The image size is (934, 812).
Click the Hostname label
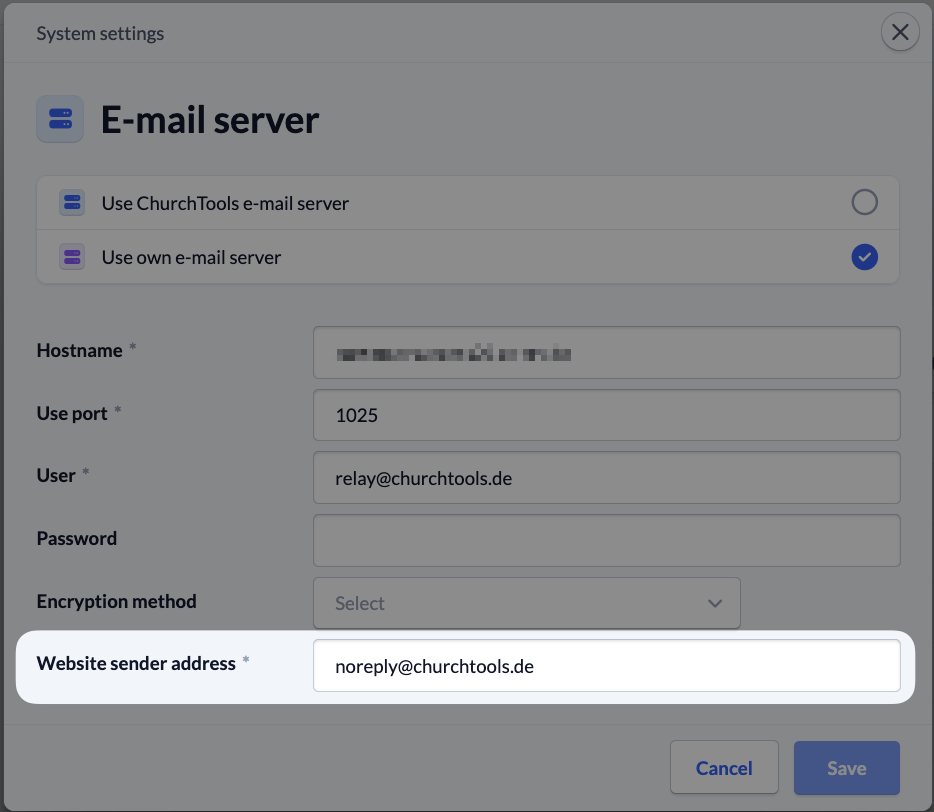(x=79, y=350)
